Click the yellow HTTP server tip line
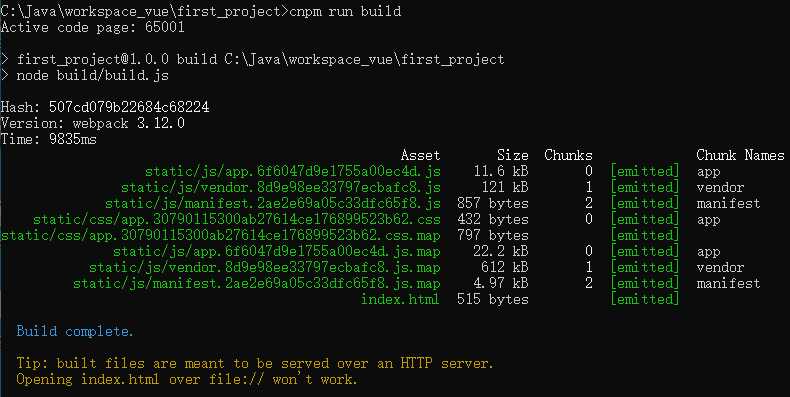This screenshot has height=397, width=790. click(255, 363)
